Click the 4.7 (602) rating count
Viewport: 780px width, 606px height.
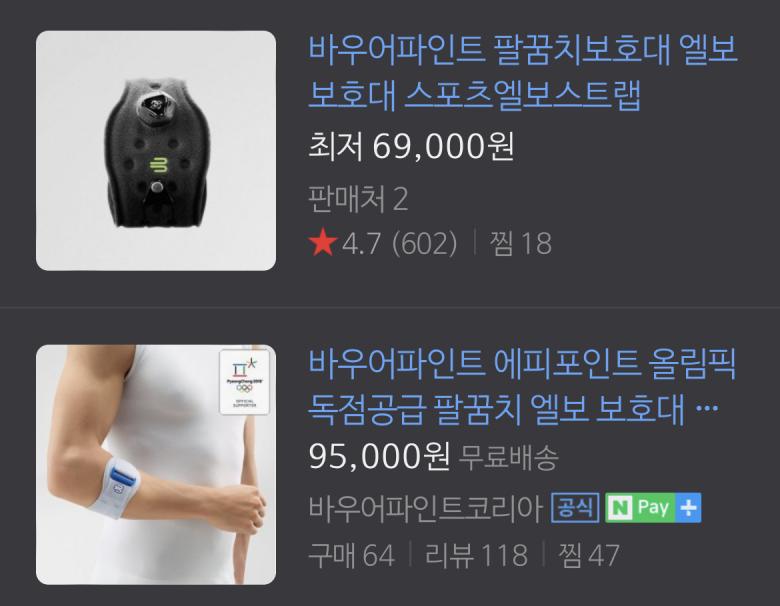click(x=399, y=243)
